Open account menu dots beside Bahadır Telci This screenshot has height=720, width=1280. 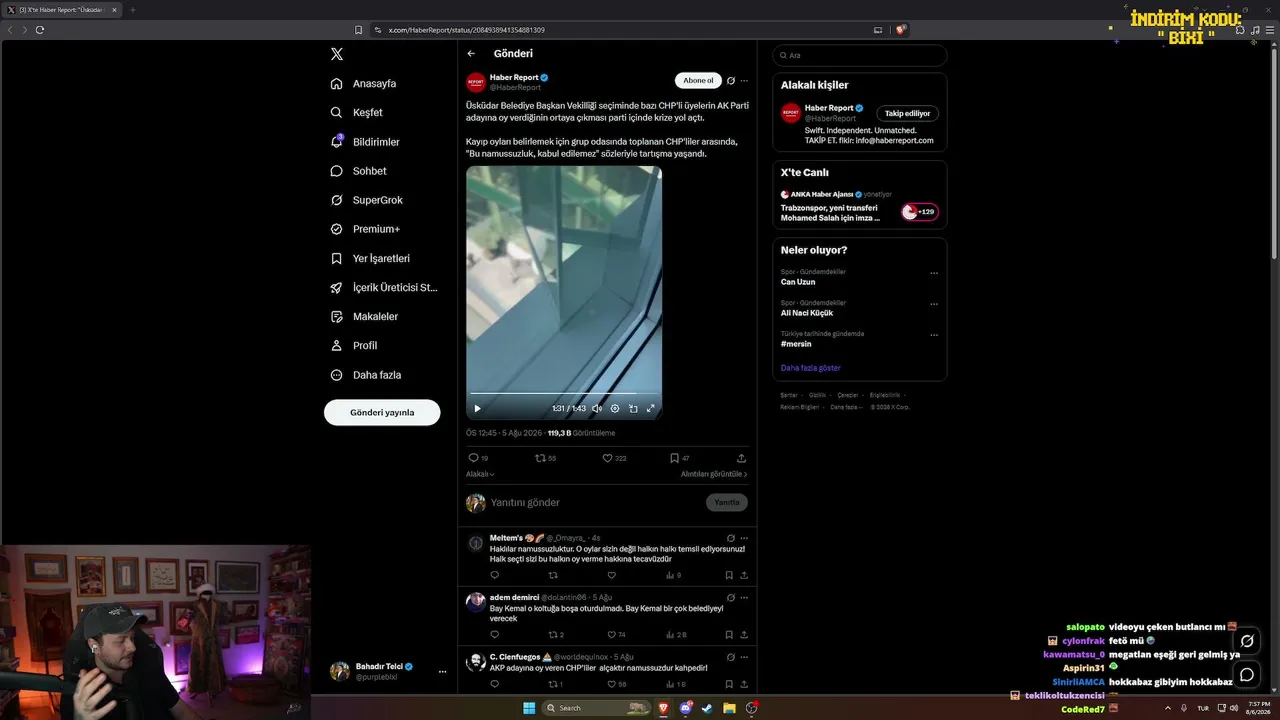tap(442, 672)
